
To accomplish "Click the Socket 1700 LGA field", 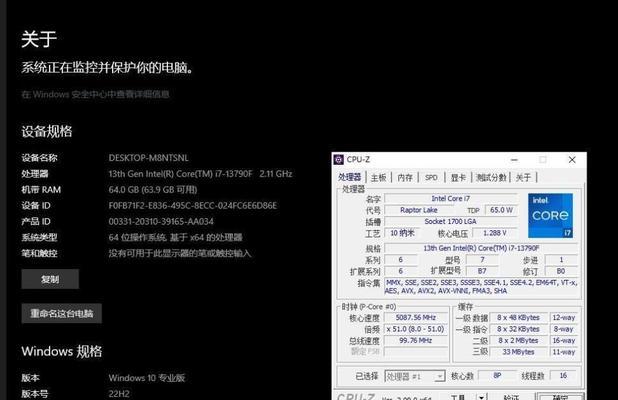I will click(x=450, y=221).
